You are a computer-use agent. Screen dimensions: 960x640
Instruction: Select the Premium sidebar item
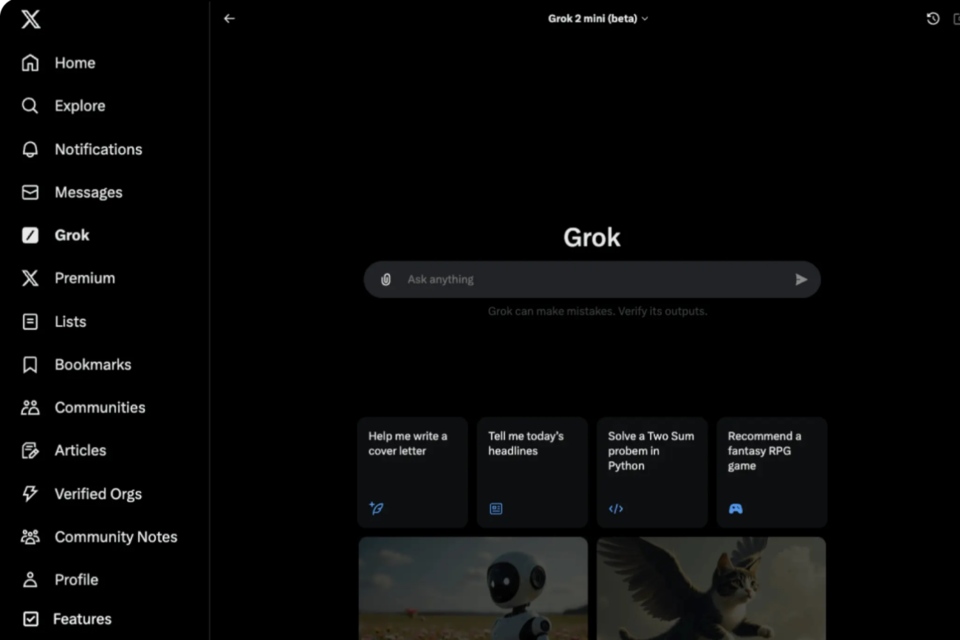[84, 278]
